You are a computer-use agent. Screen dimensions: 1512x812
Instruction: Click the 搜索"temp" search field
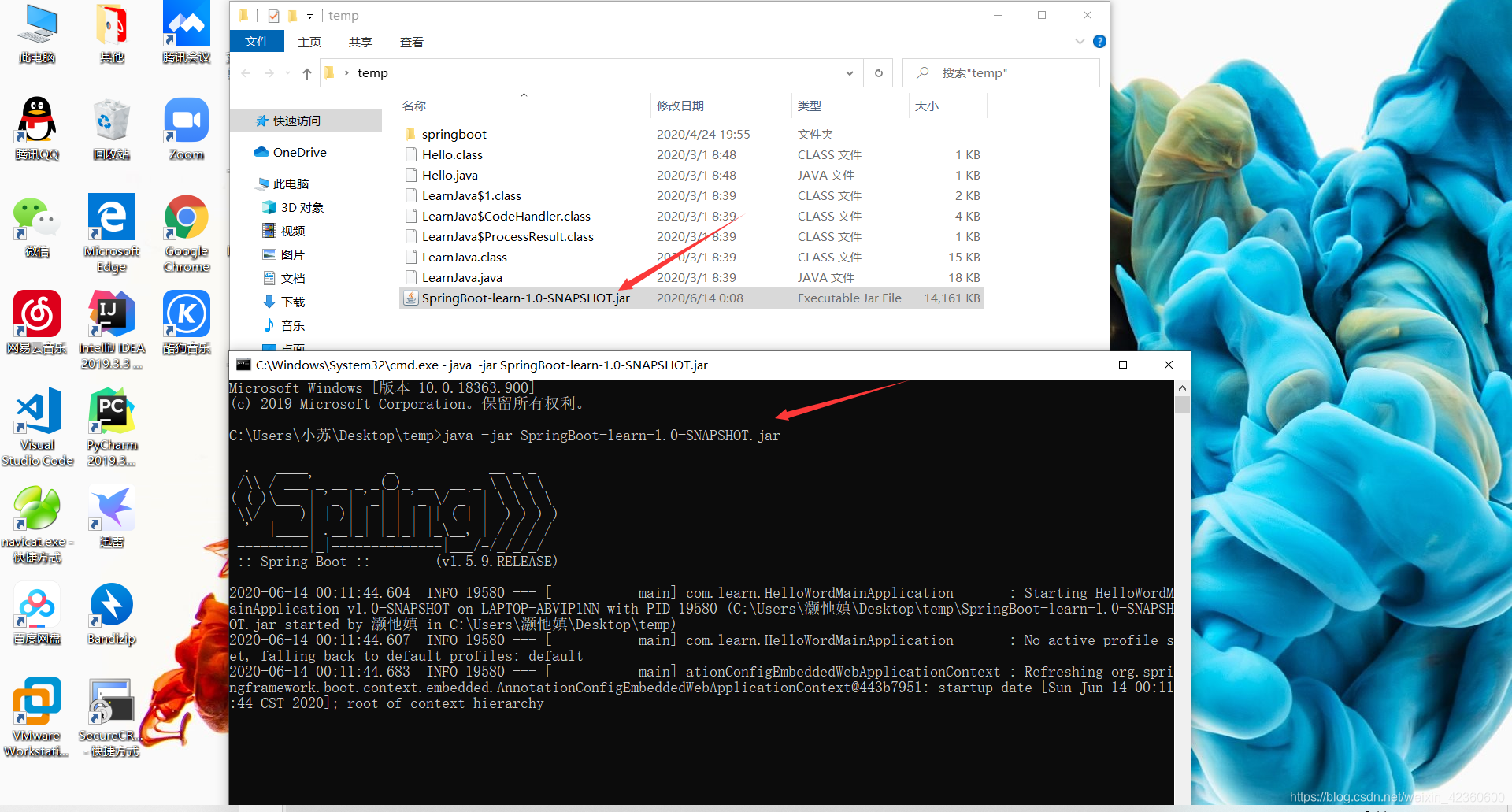[1001, 72]
